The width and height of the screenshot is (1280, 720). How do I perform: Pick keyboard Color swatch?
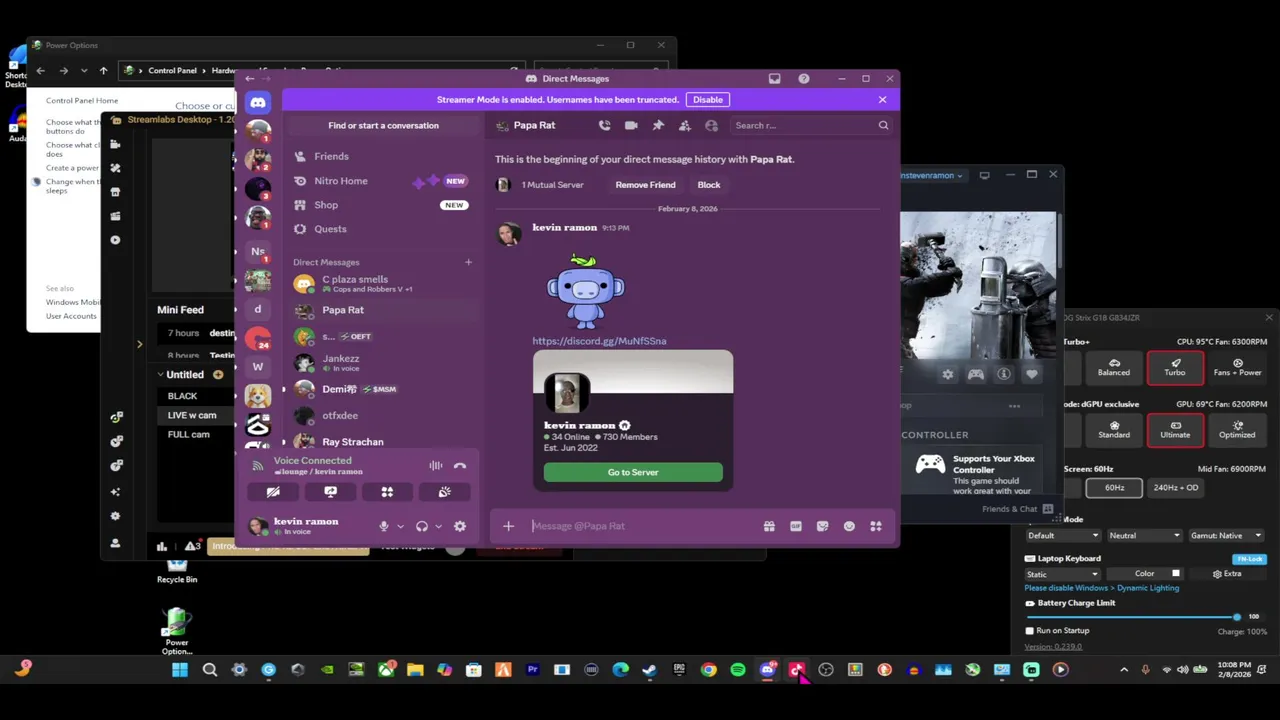coord(1176,574)
